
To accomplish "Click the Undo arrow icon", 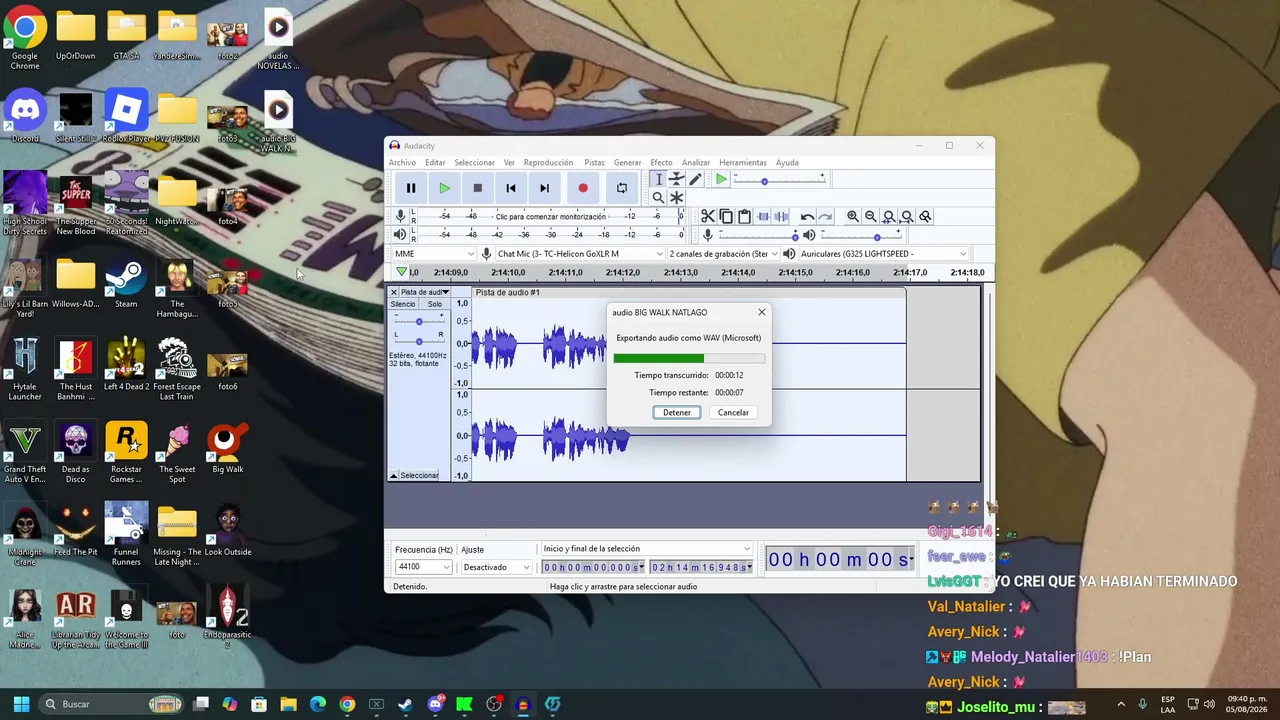I will 807,217.
